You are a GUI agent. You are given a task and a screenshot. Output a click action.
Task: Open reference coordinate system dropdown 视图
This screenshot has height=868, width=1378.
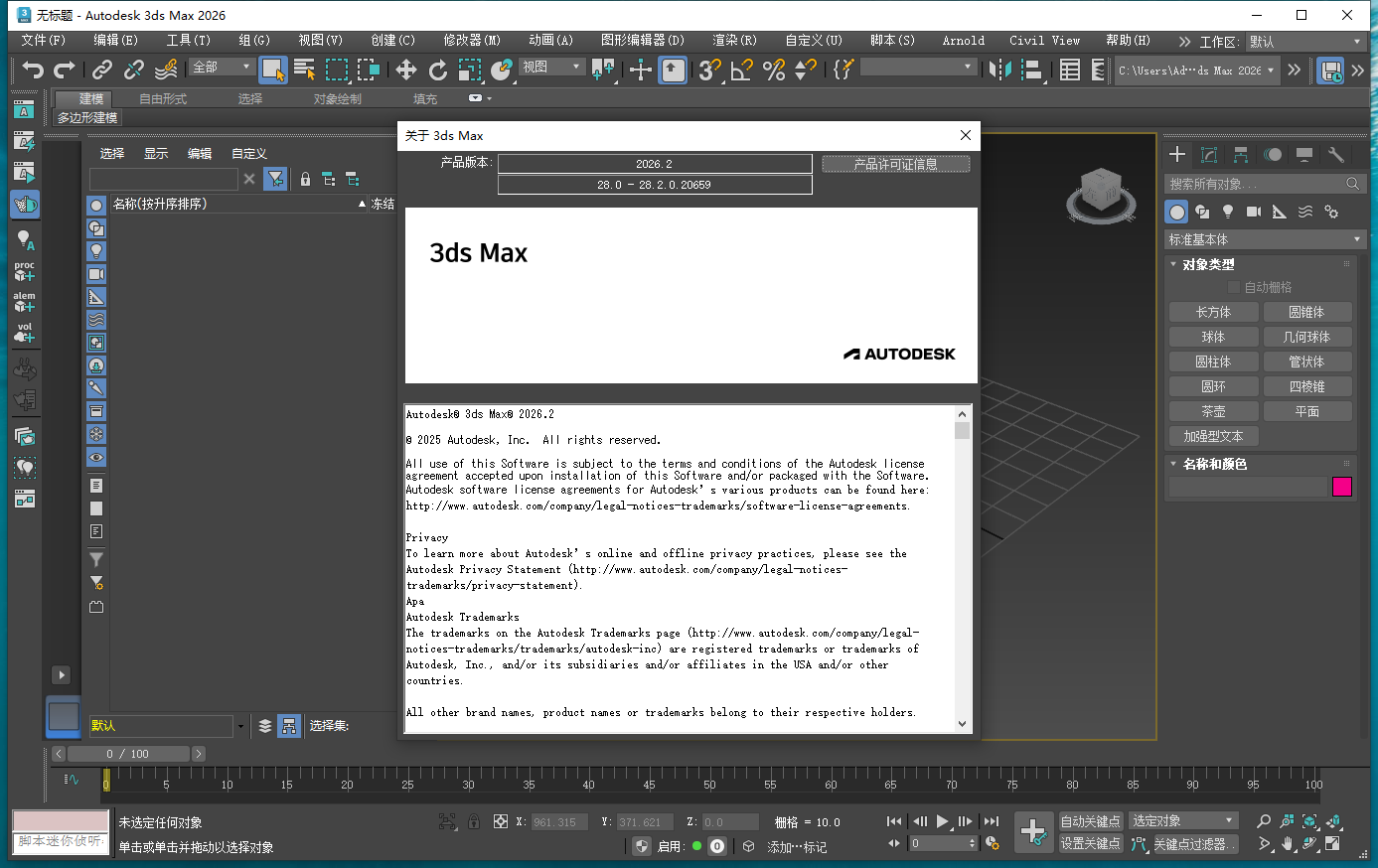(x=551, y=67)
